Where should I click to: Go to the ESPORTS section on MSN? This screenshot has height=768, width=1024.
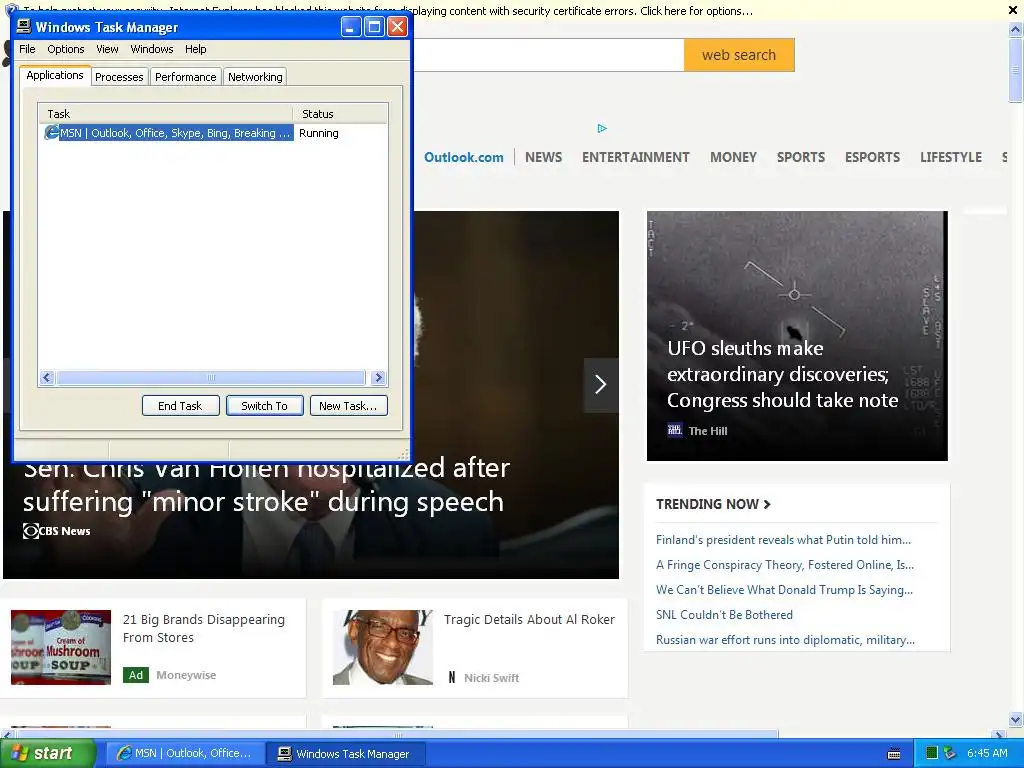(x=872, y=157)
